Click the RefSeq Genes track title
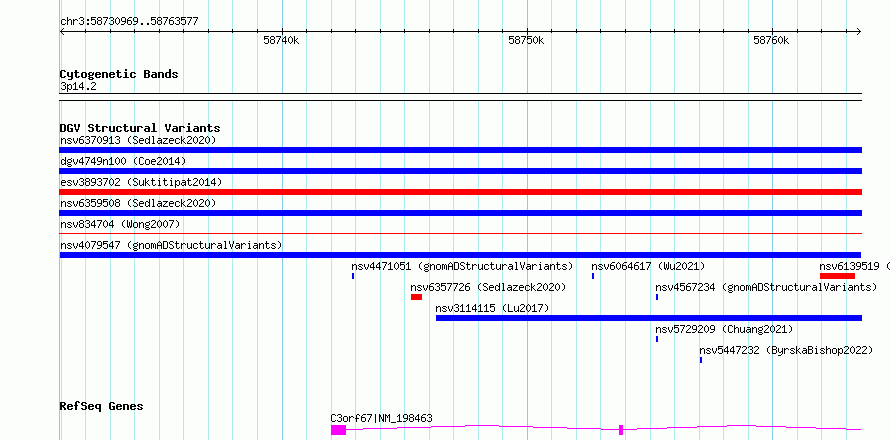This screenshot has height=440, width=890. tap(102, 406)
